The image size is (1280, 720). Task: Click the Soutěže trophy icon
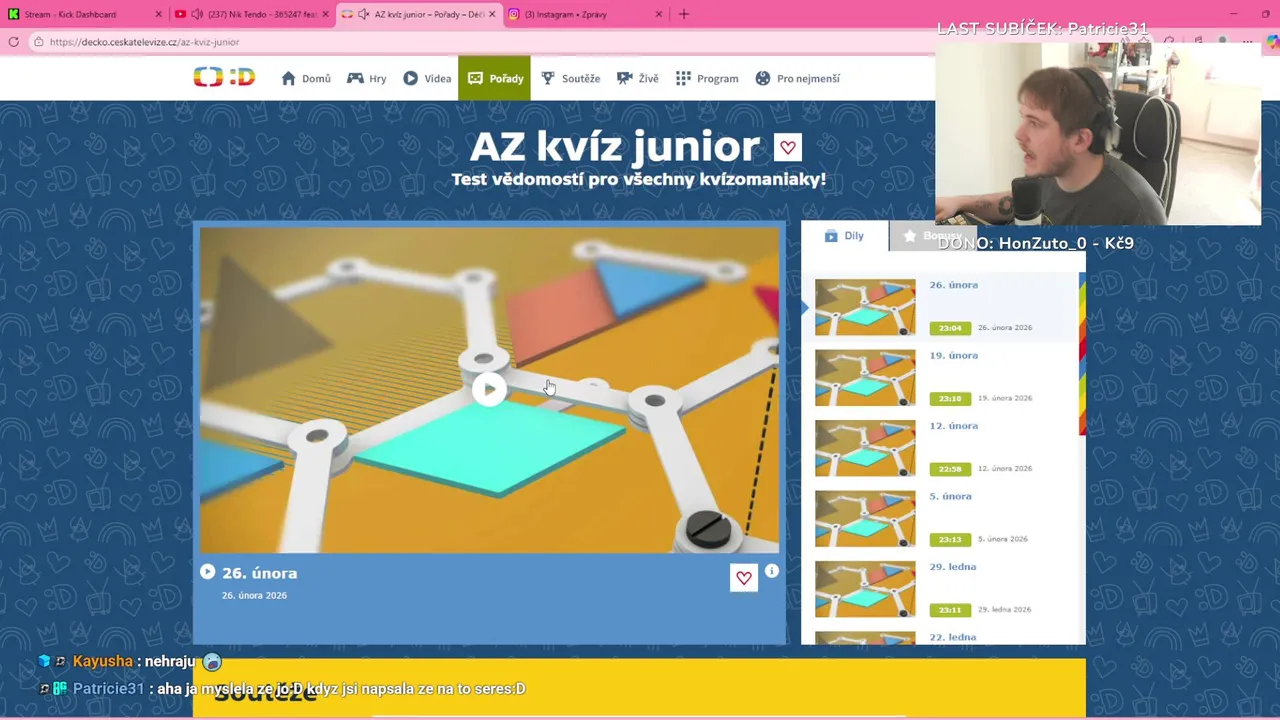(548, 78)
